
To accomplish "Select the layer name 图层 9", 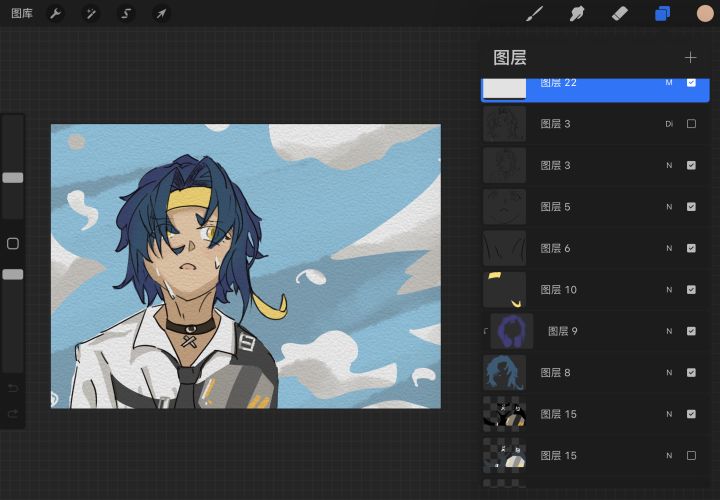I will click(562, 331).
